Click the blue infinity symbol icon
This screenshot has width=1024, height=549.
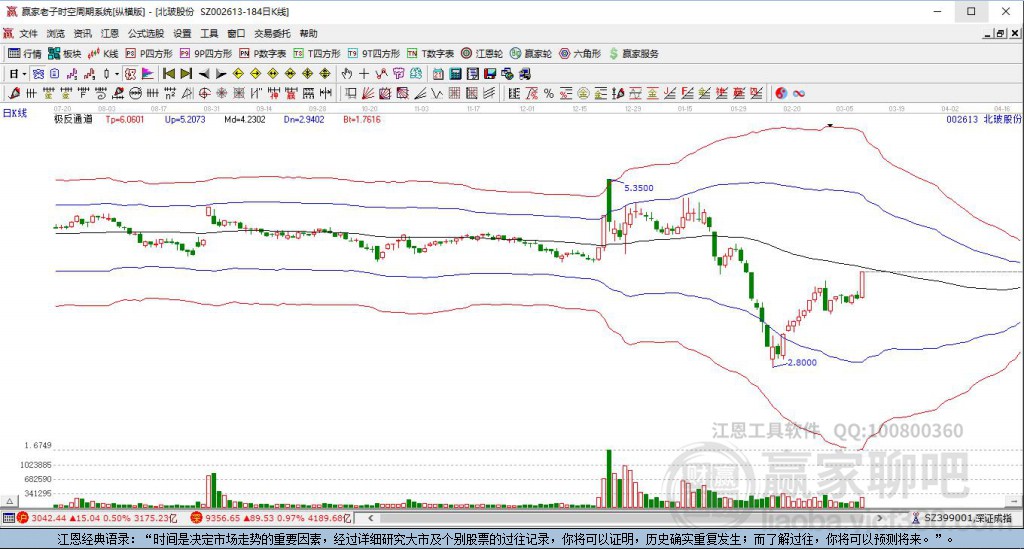pyautogui.click(x=799, y=93)
